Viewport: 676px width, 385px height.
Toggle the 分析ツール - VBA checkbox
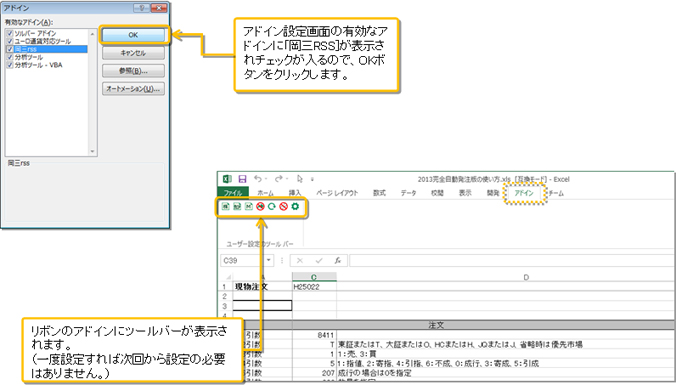click(10, 65)
